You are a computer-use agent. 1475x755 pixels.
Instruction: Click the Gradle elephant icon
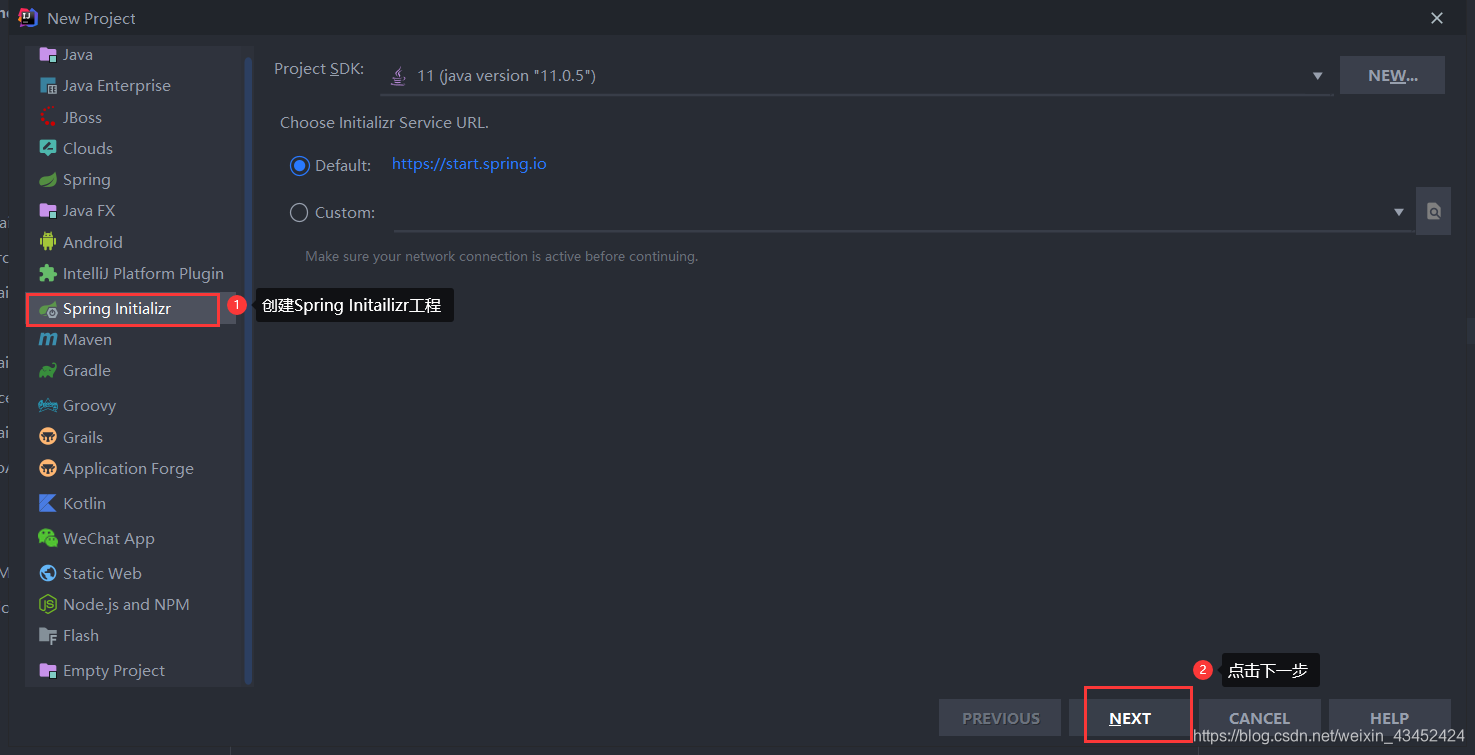[x=47, y=371]
